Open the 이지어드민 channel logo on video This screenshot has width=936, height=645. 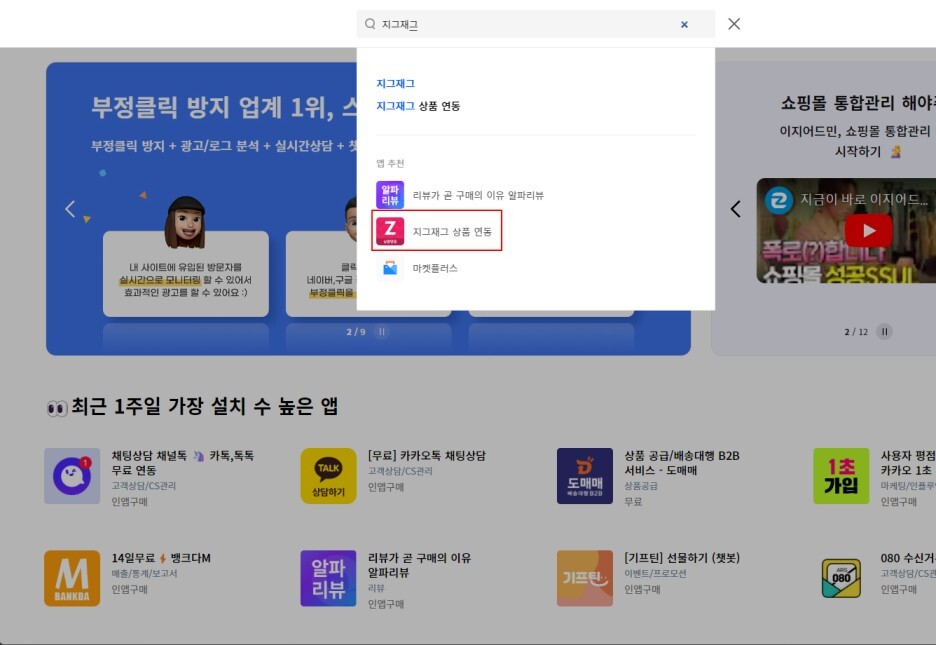pyautogui.click(x=779, y=200)
